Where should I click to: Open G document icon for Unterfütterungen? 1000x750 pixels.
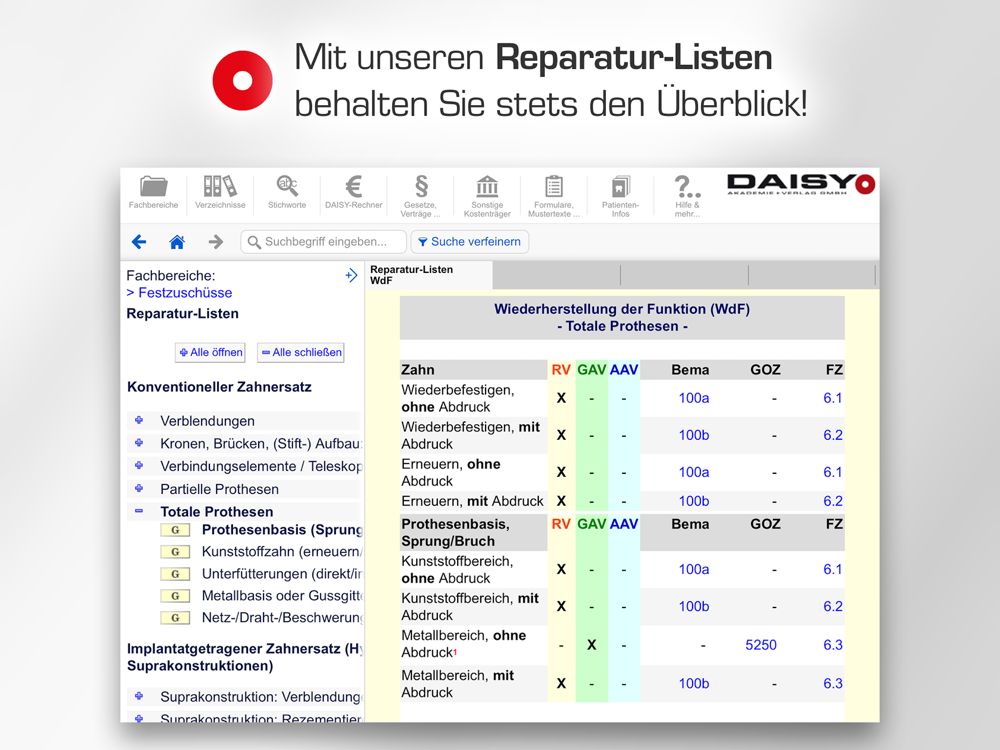tap(175, 574)
